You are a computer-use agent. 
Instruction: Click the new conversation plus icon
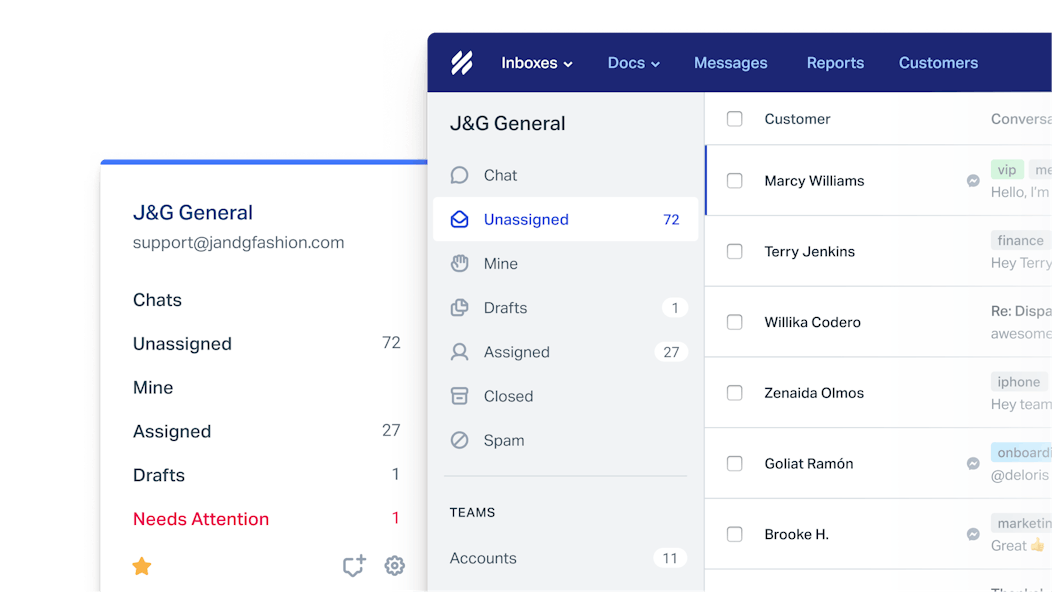pyautogui.click(x=354, y=565)
